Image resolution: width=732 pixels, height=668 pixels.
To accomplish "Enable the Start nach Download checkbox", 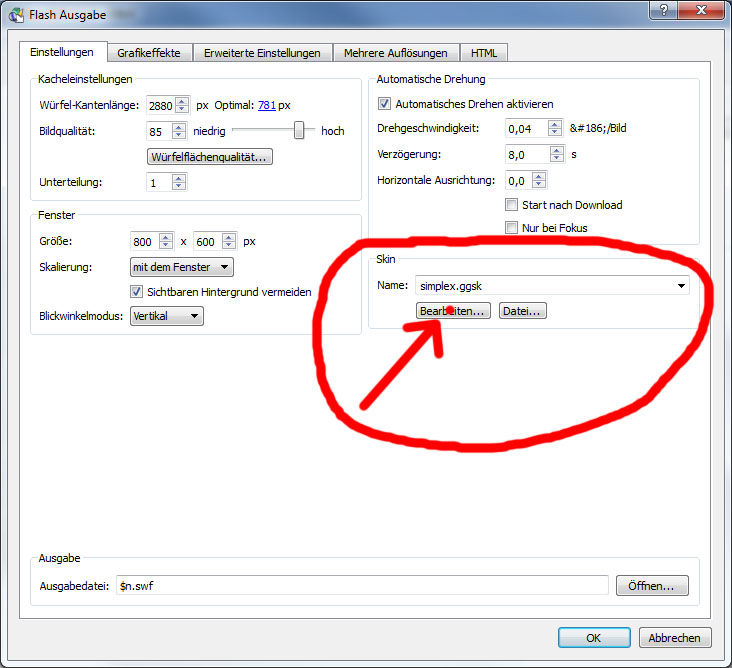I will click(512, 205).
